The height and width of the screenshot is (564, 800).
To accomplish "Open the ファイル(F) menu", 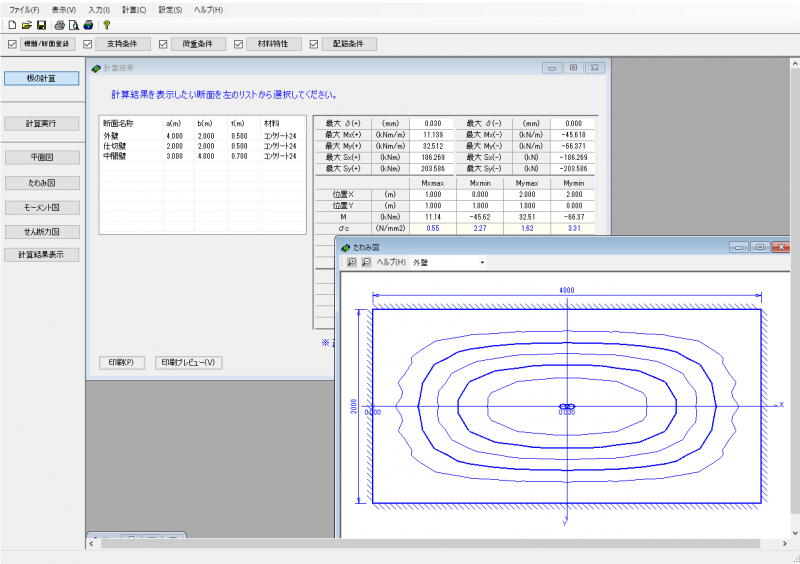I will [x=24, y=9].
